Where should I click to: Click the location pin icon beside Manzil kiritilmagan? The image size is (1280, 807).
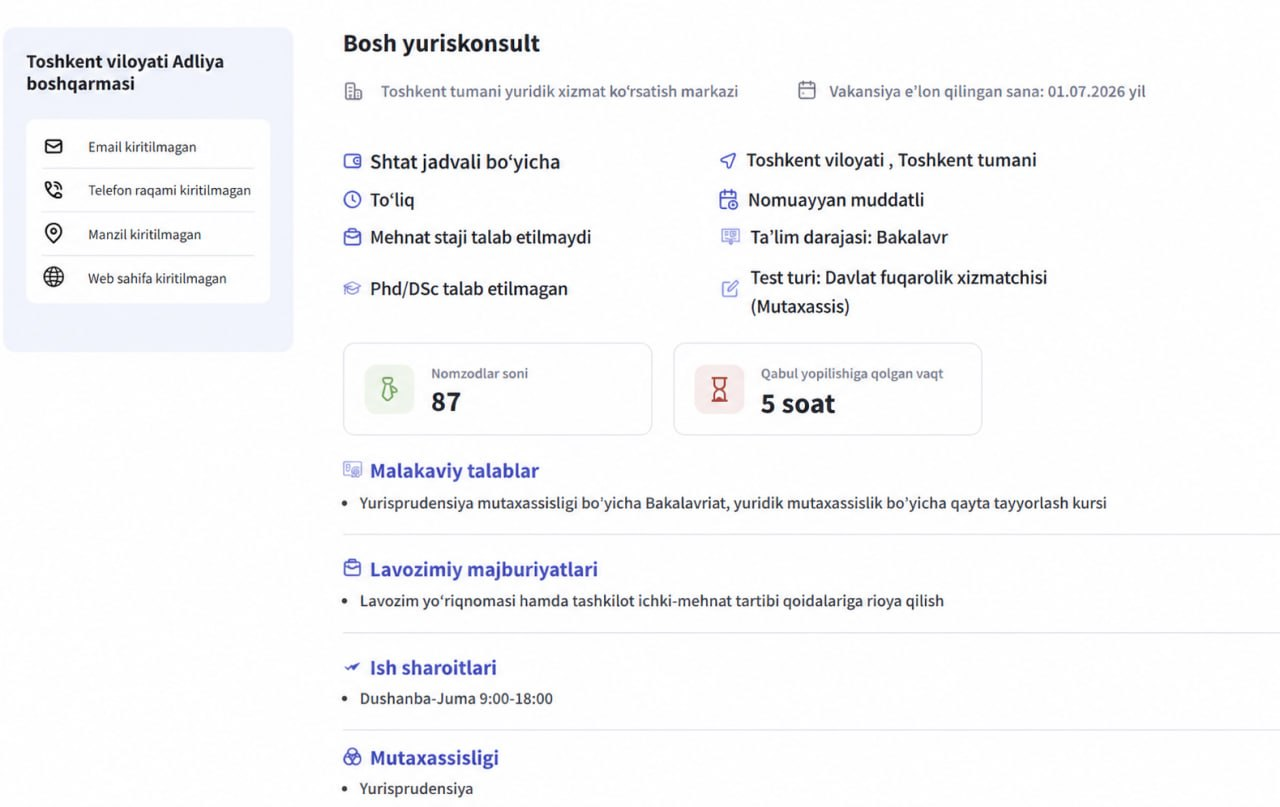pyautogui.click(x=54, y=234)
